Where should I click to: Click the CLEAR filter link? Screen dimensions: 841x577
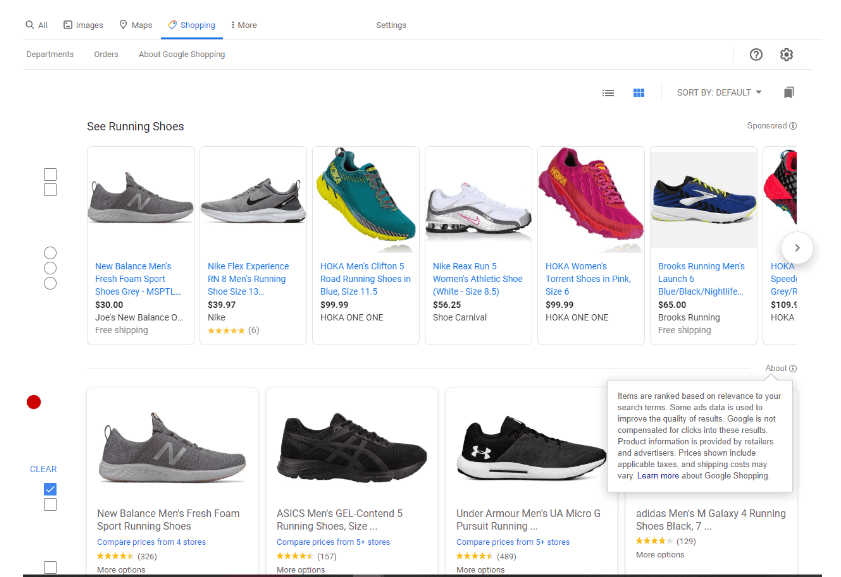click(43, 469)
